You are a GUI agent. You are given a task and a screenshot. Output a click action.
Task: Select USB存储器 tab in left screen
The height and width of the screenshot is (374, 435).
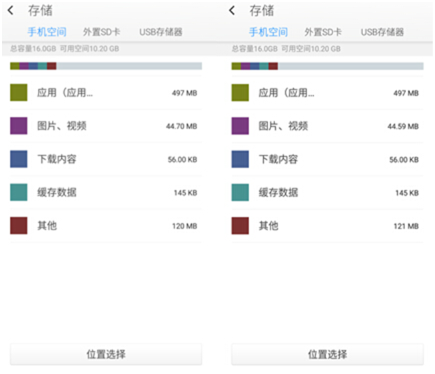tap(161, 32)
